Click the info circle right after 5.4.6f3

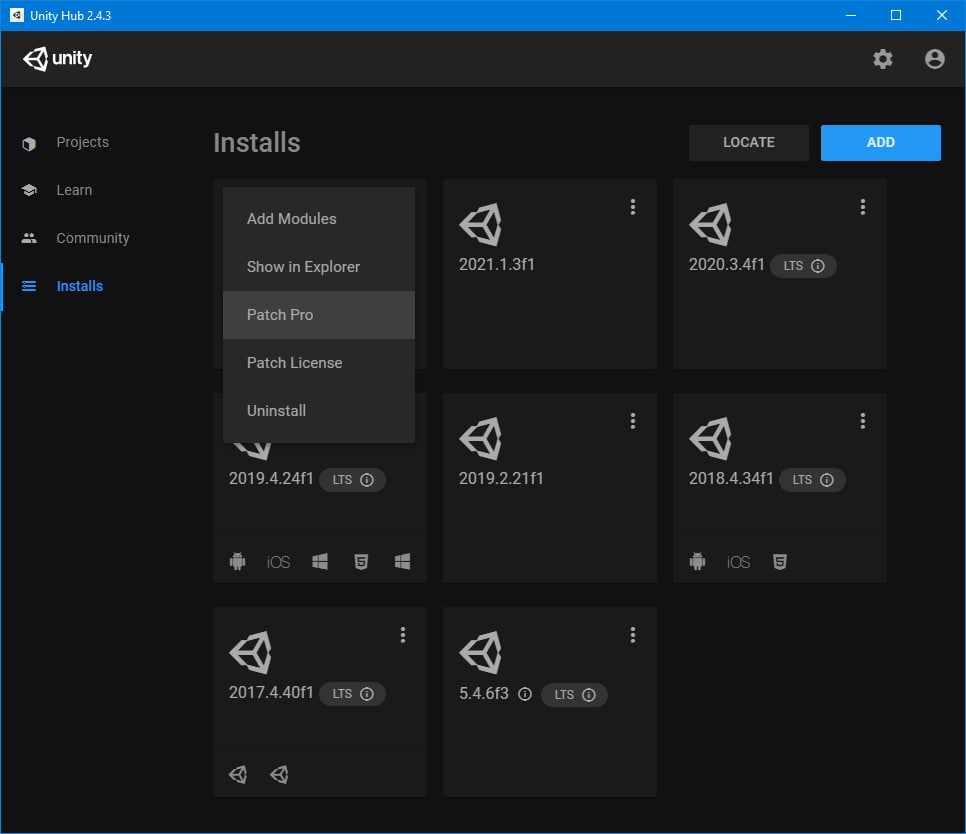525,694
